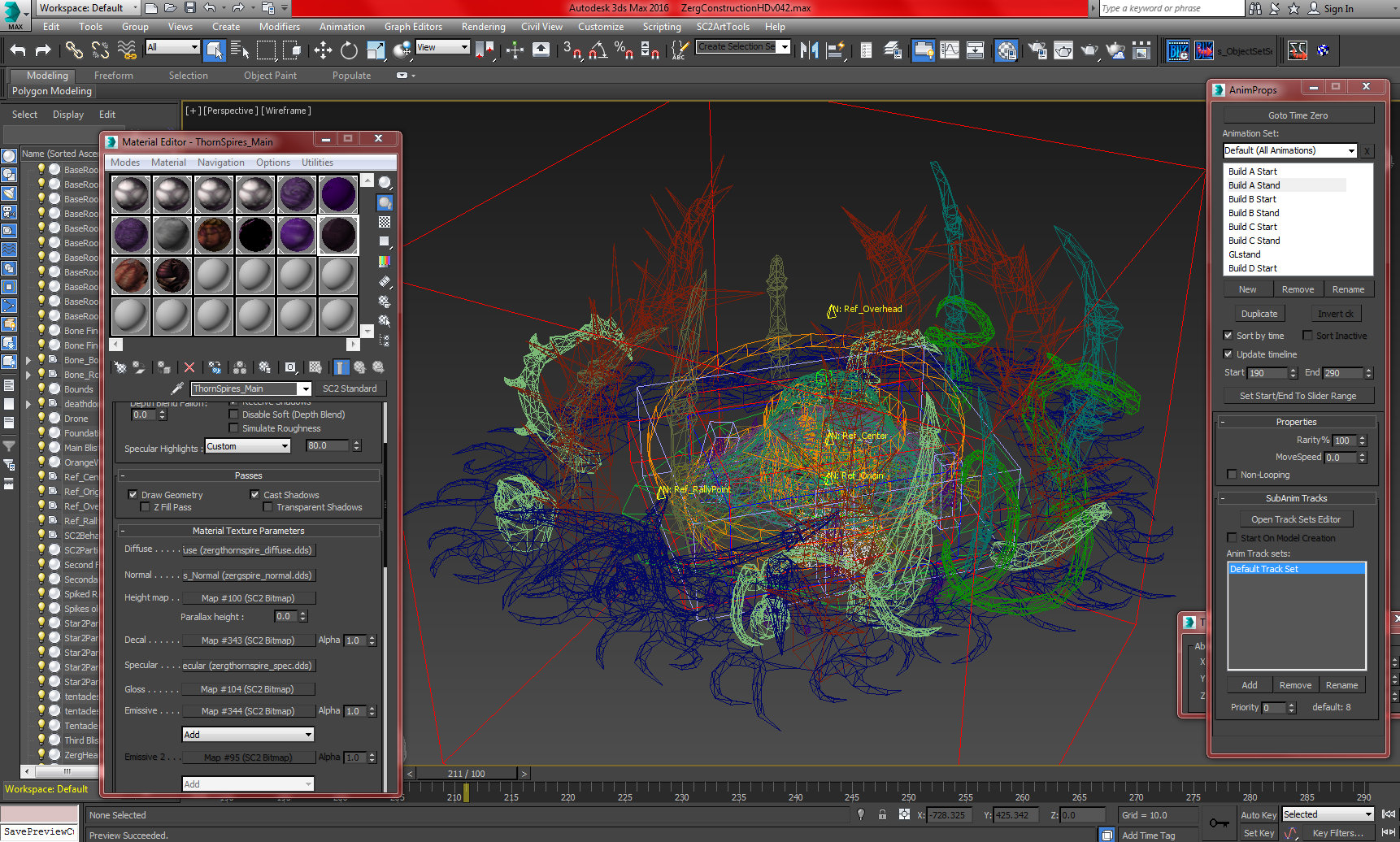Click the Video Color Check icon
This screenshot has width=1400, height=842.
pos(385,261)
